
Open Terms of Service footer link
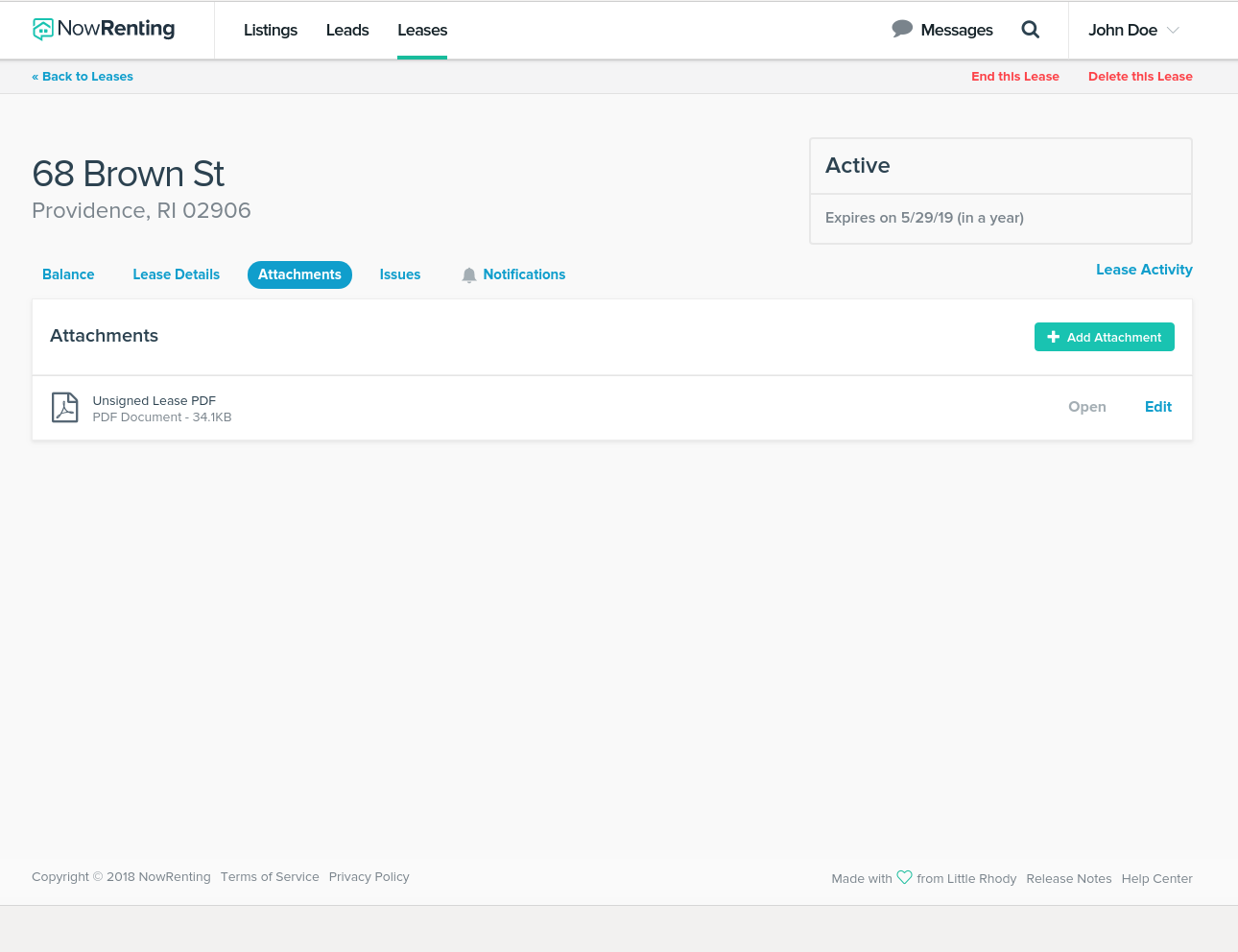coord(270,877)
